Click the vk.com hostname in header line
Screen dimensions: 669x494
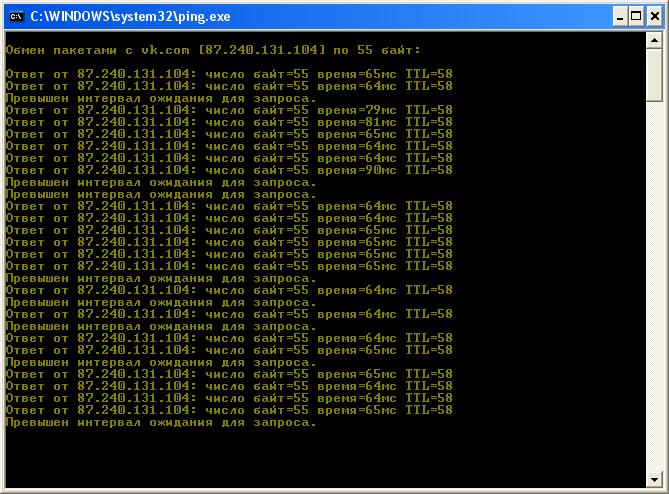(165, 50)
